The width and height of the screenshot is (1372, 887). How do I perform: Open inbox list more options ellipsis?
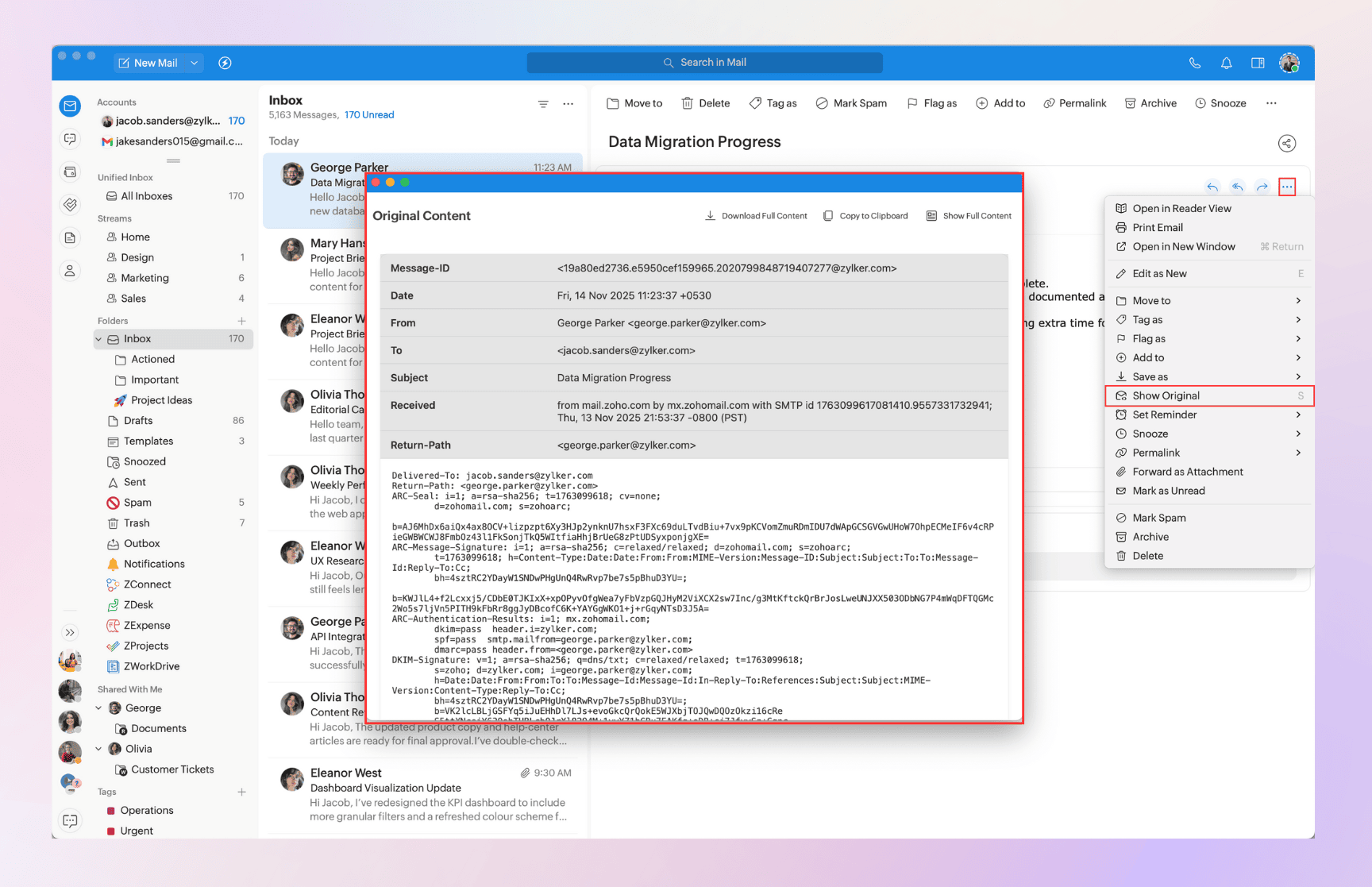coord(568,104)
